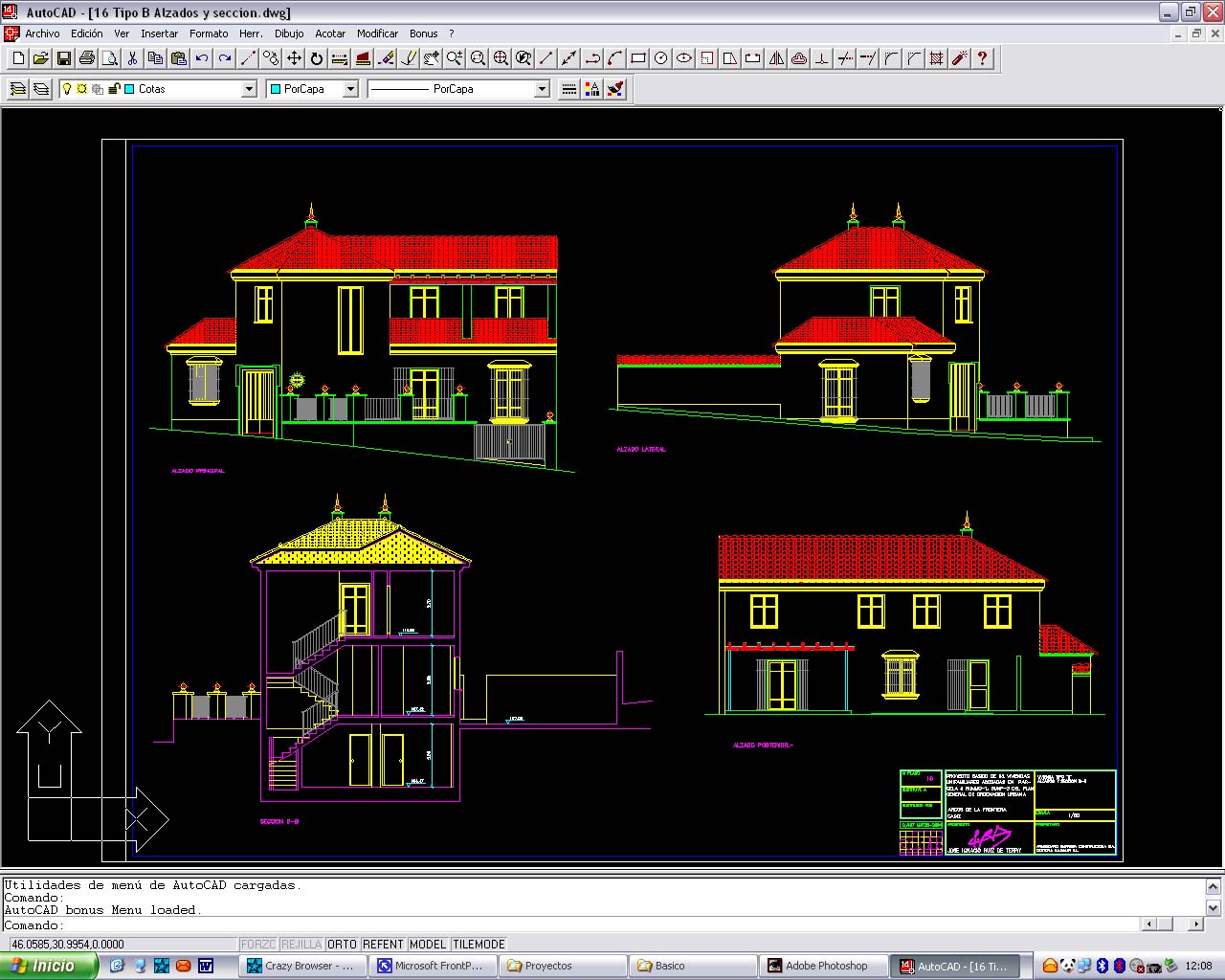Image resolution: width=1225 pixels, height=980 pixels.
Task: Expand the PorCapa linetype dropdown
Action: [x=542, y=89]
